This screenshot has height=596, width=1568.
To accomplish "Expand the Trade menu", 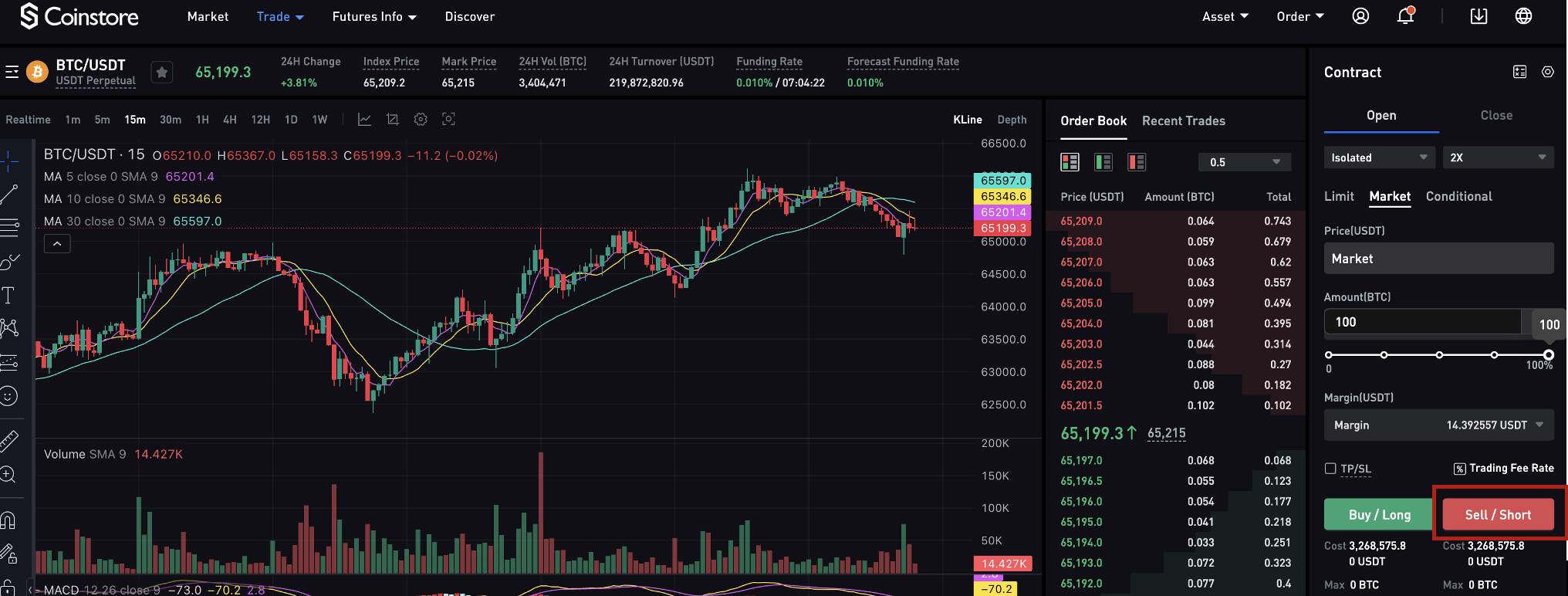I will tap(280, 16).
